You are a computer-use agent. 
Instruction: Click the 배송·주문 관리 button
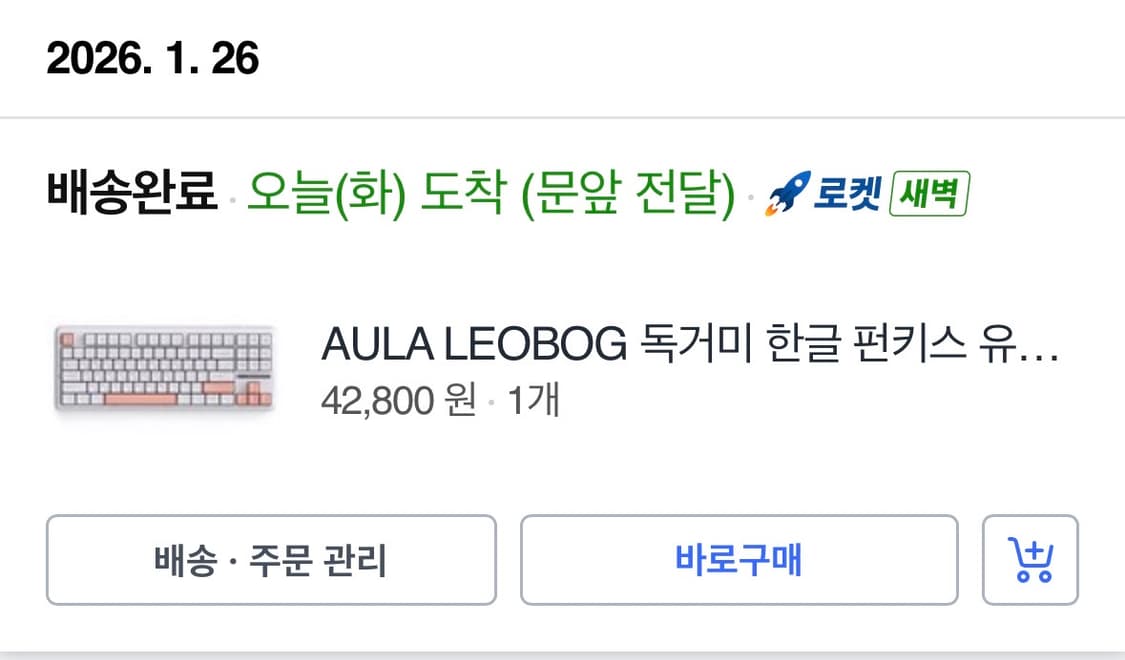click(268, 560)
